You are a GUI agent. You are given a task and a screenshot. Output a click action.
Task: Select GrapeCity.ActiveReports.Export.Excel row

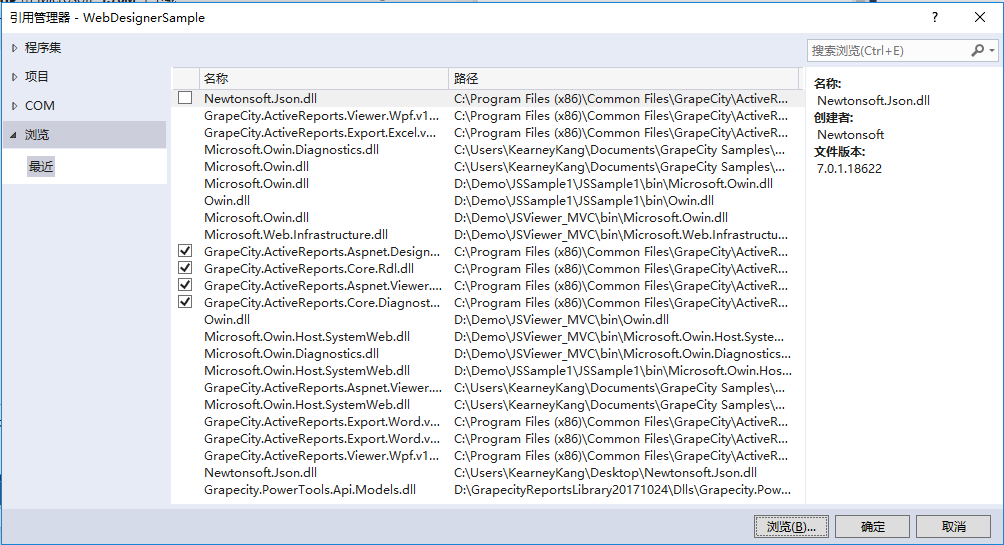coord(489,133)
